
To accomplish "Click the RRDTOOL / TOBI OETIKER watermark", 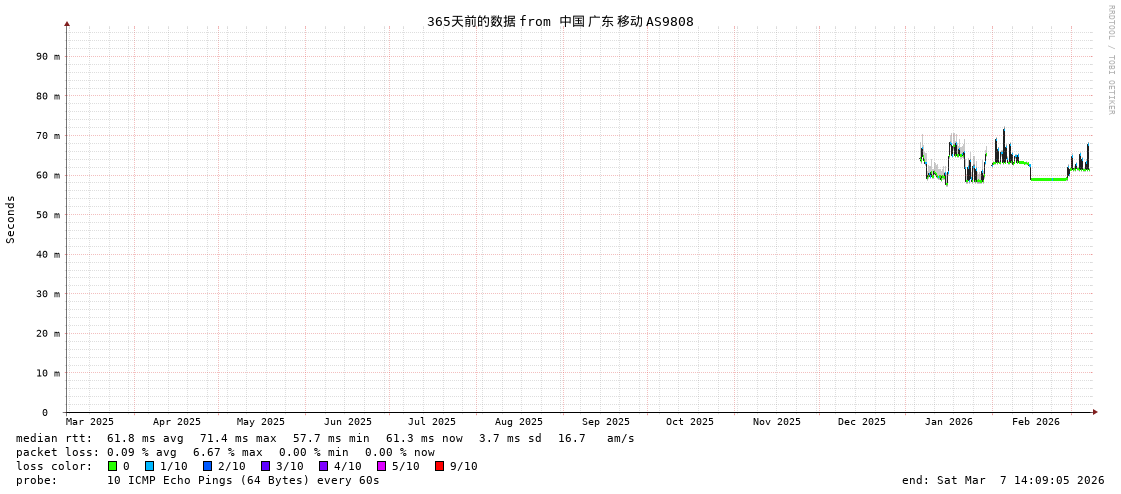I will pos(1110,60).
